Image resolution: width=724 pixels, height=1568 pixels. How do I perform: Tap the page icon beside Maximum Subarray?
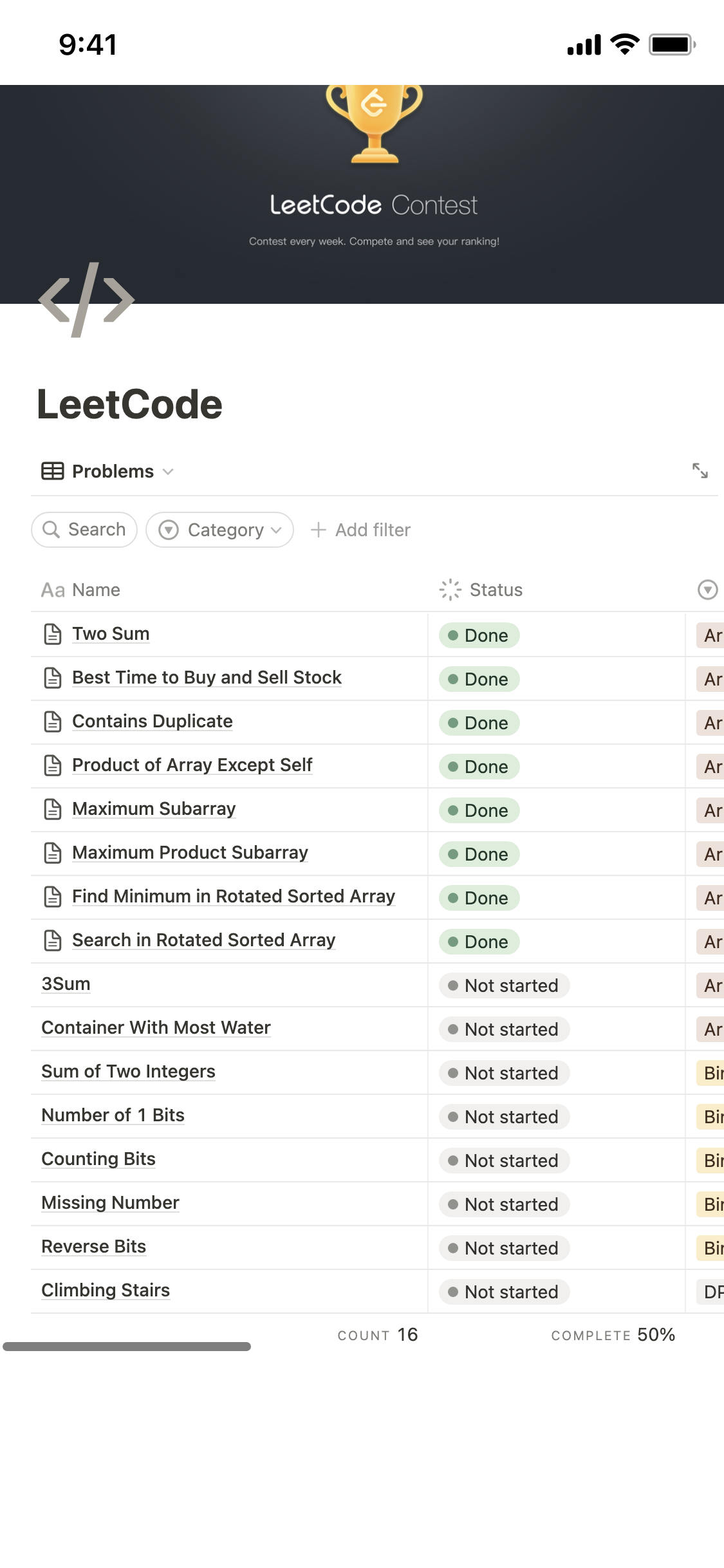(53, 809)
